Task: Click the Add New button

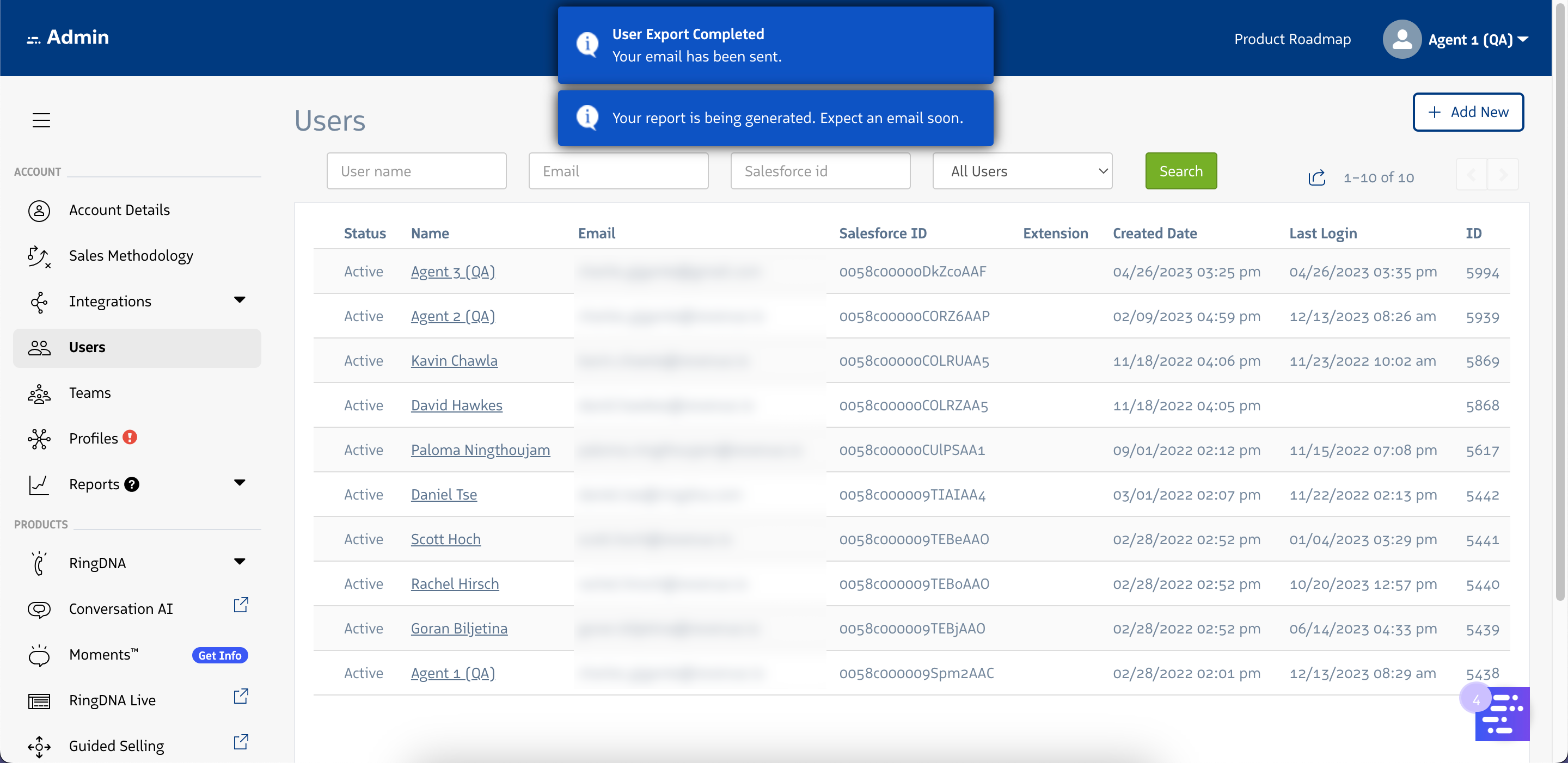Action: pos(1468,112)
